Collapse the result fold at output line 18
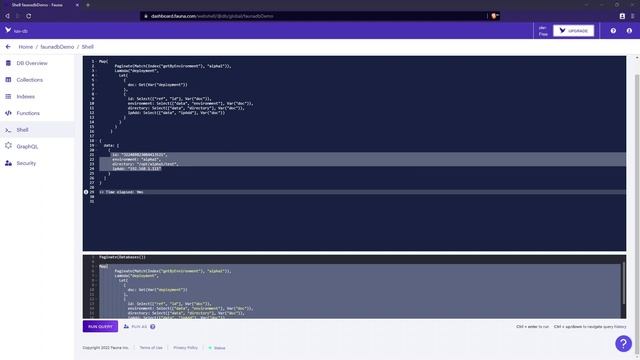Screen dimensions: 640x360 pos(96,140)
